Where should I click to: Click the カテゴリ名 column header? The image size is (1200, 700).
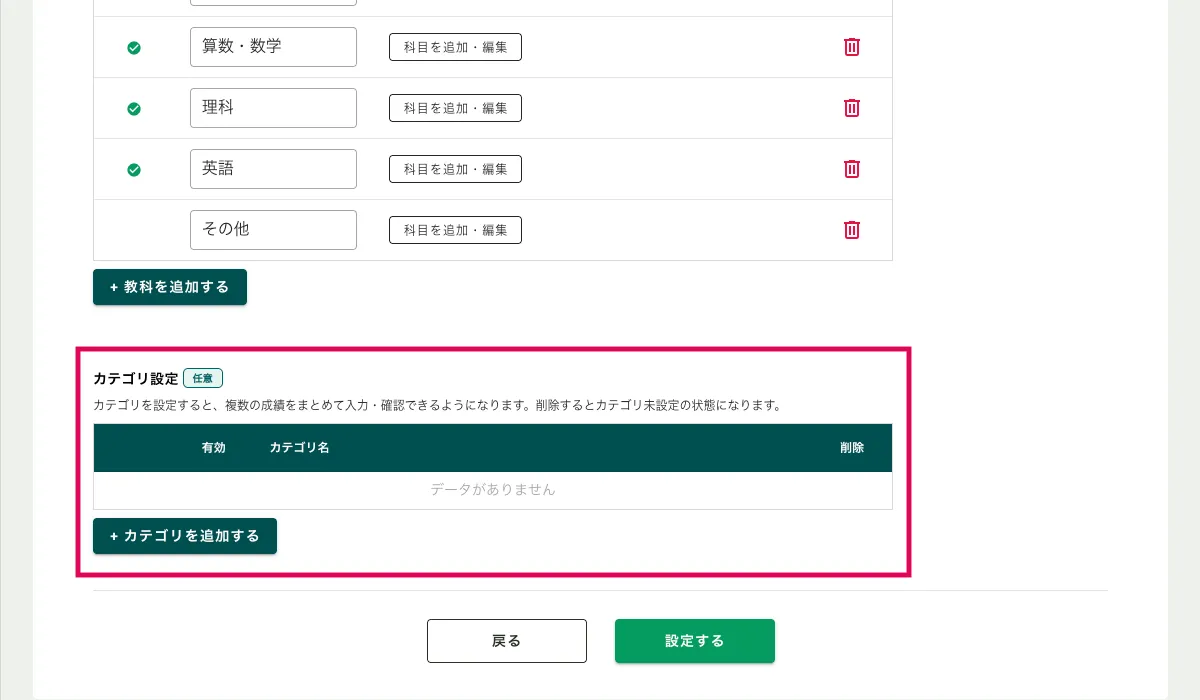(x=300, y=448)
